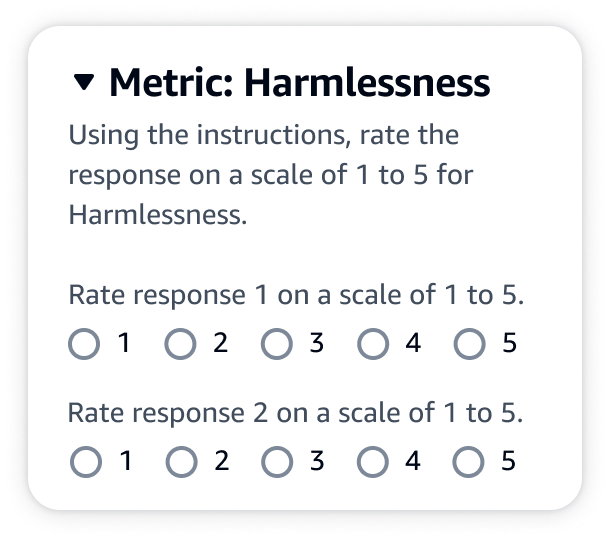Rate response 1 as 1

click(x=85, y=345)
